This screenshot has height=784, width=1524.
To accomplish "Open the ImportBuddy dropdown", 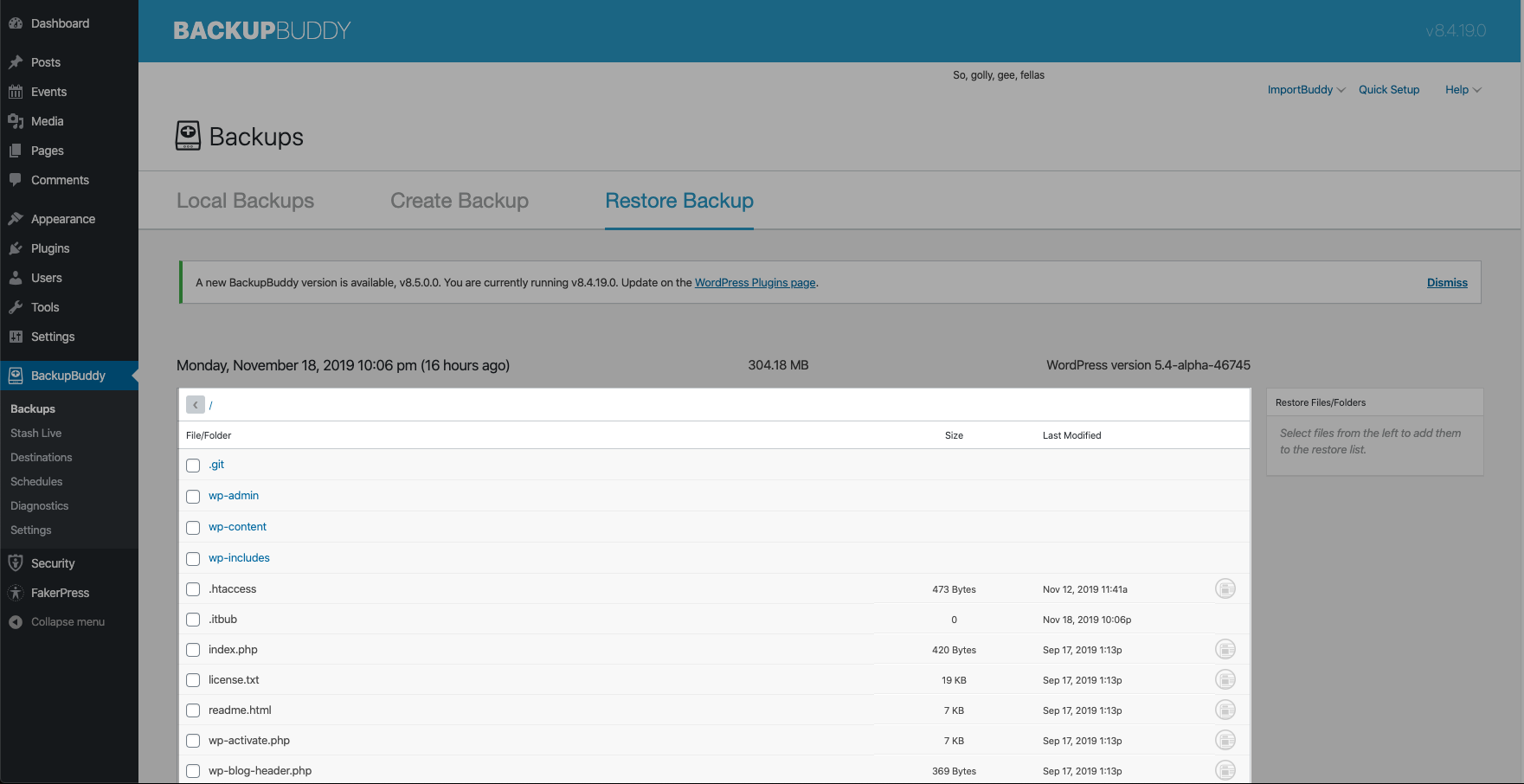I will (1306, 89).
